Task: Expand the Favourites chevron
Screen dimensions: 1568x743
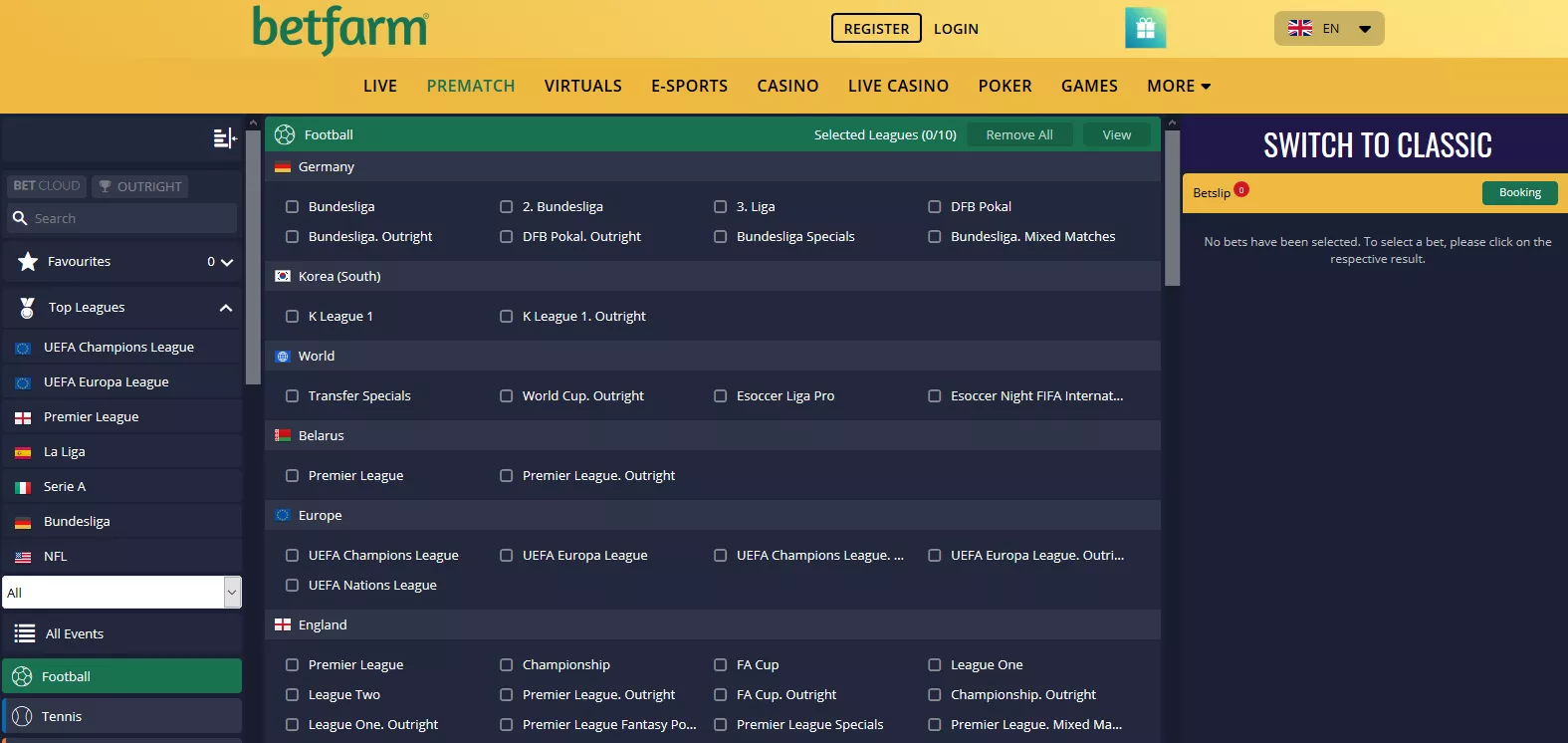Action: pyautogui.click(x=227, y=262)
